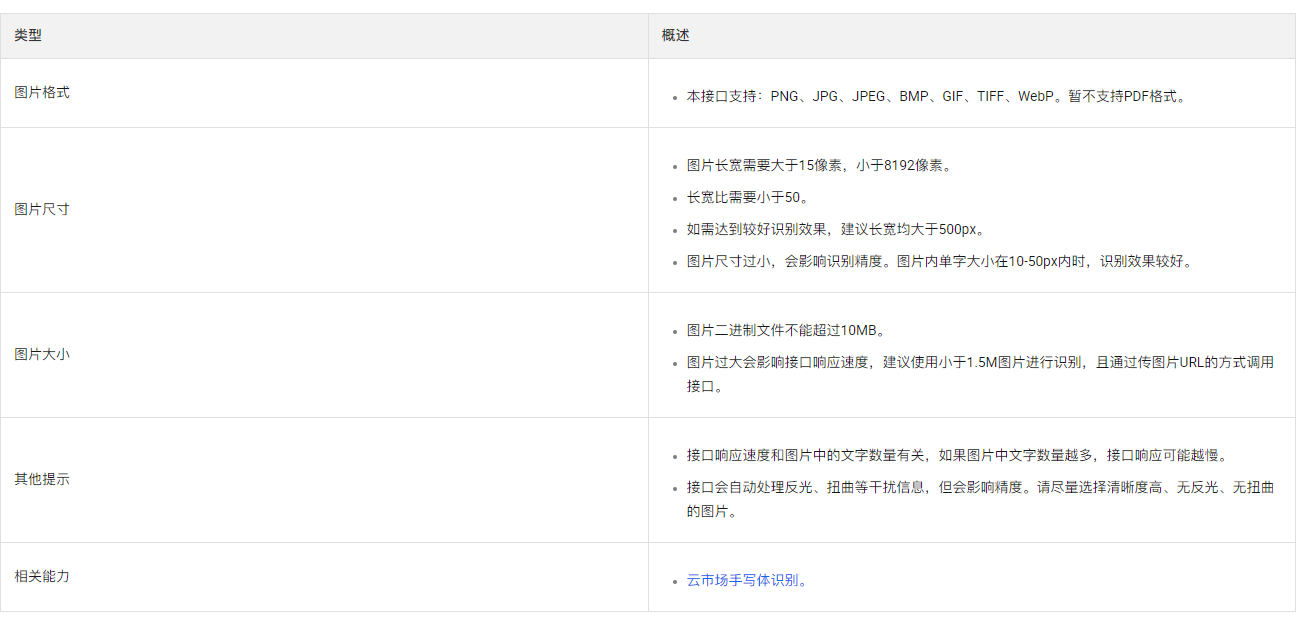Click the bullet recommending images under 1.5M
Viewport: 1303px width, 624px height.
[980, 362]
